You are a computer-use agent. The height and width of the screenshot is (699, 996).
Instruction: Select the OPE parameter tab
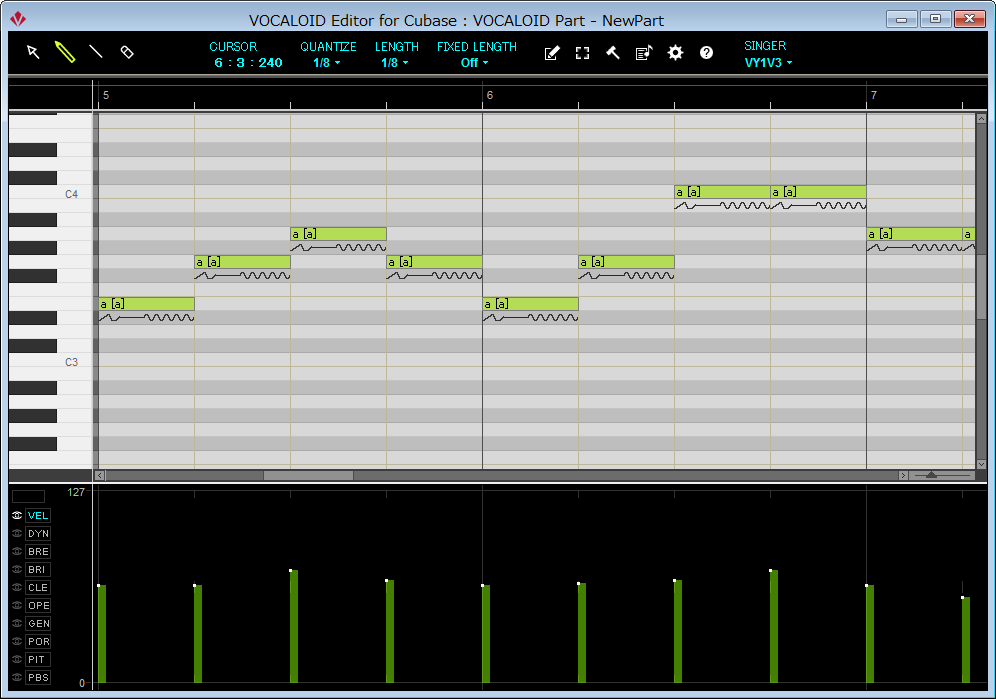38,606
